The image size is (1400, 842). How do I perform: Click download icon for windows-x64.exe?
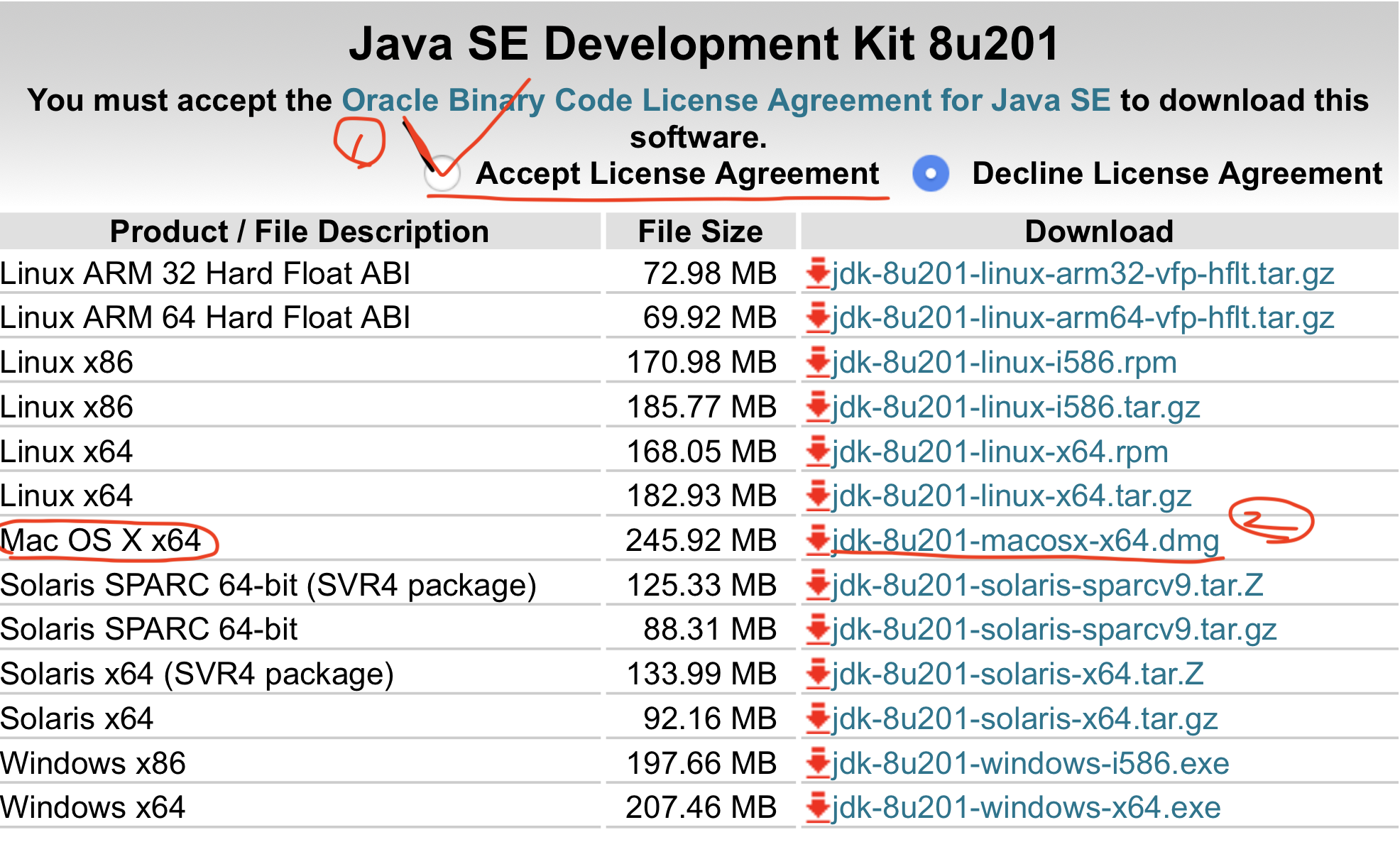(x=818, y=807)
